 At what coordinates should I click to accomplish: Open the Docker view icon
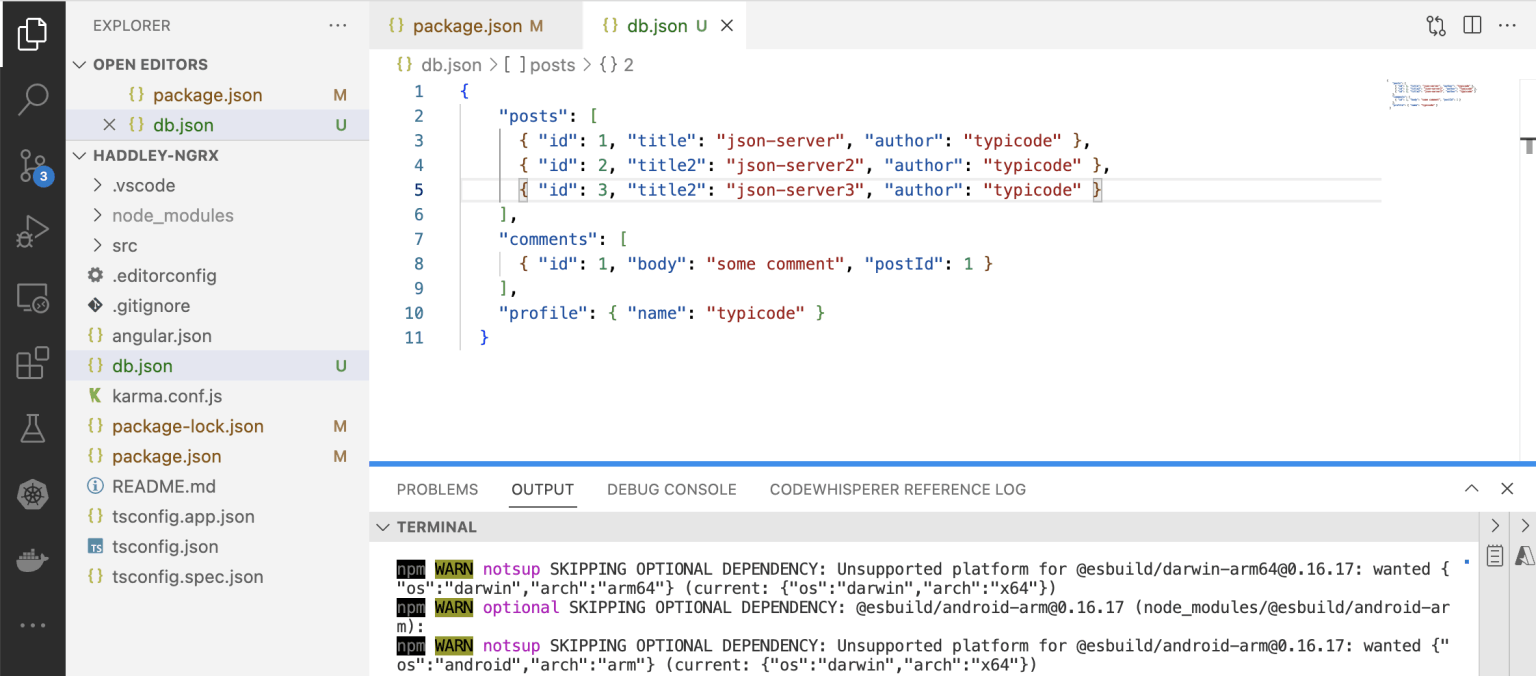[x=33, y=559]
